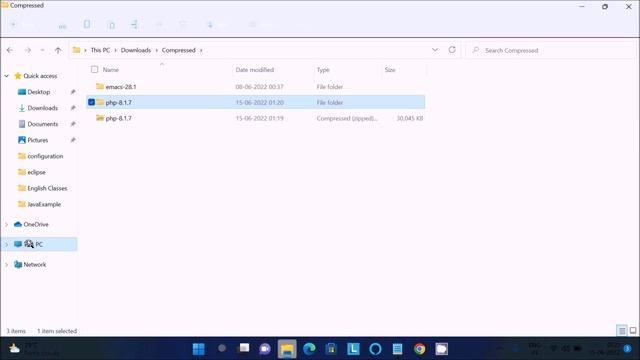
Task: Click the Copy icon in the toolbar
Action: pyautogui.click(x=87, y=24)
